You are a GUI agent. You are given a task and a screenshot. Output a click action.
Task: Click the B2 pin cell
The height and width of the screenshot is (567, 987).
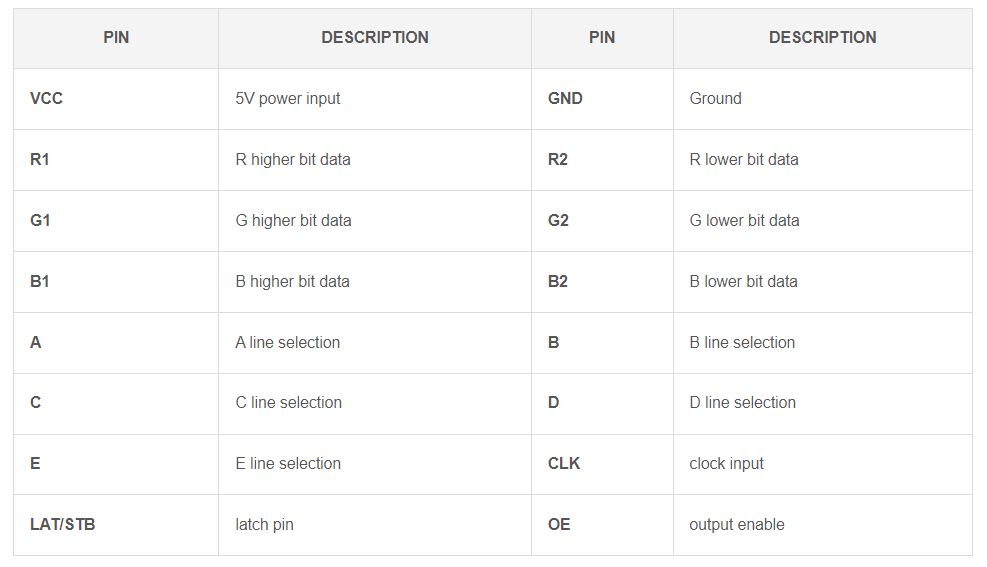pyautogui.click(x=558, y=282)
